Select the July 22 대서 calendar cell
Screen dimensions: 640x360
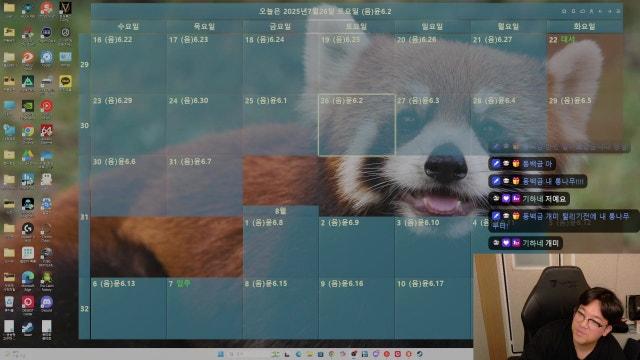[x=584, y=64]
